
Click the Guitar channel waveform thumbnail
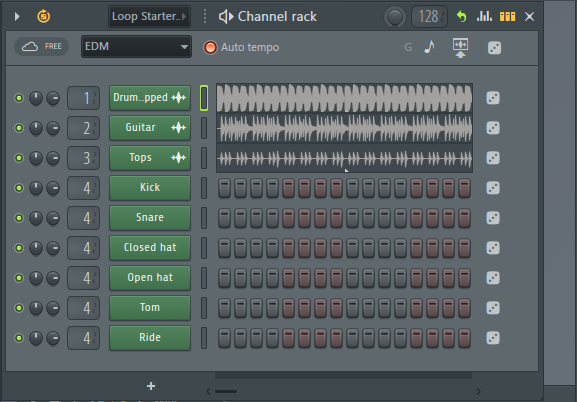pos(344,128)
